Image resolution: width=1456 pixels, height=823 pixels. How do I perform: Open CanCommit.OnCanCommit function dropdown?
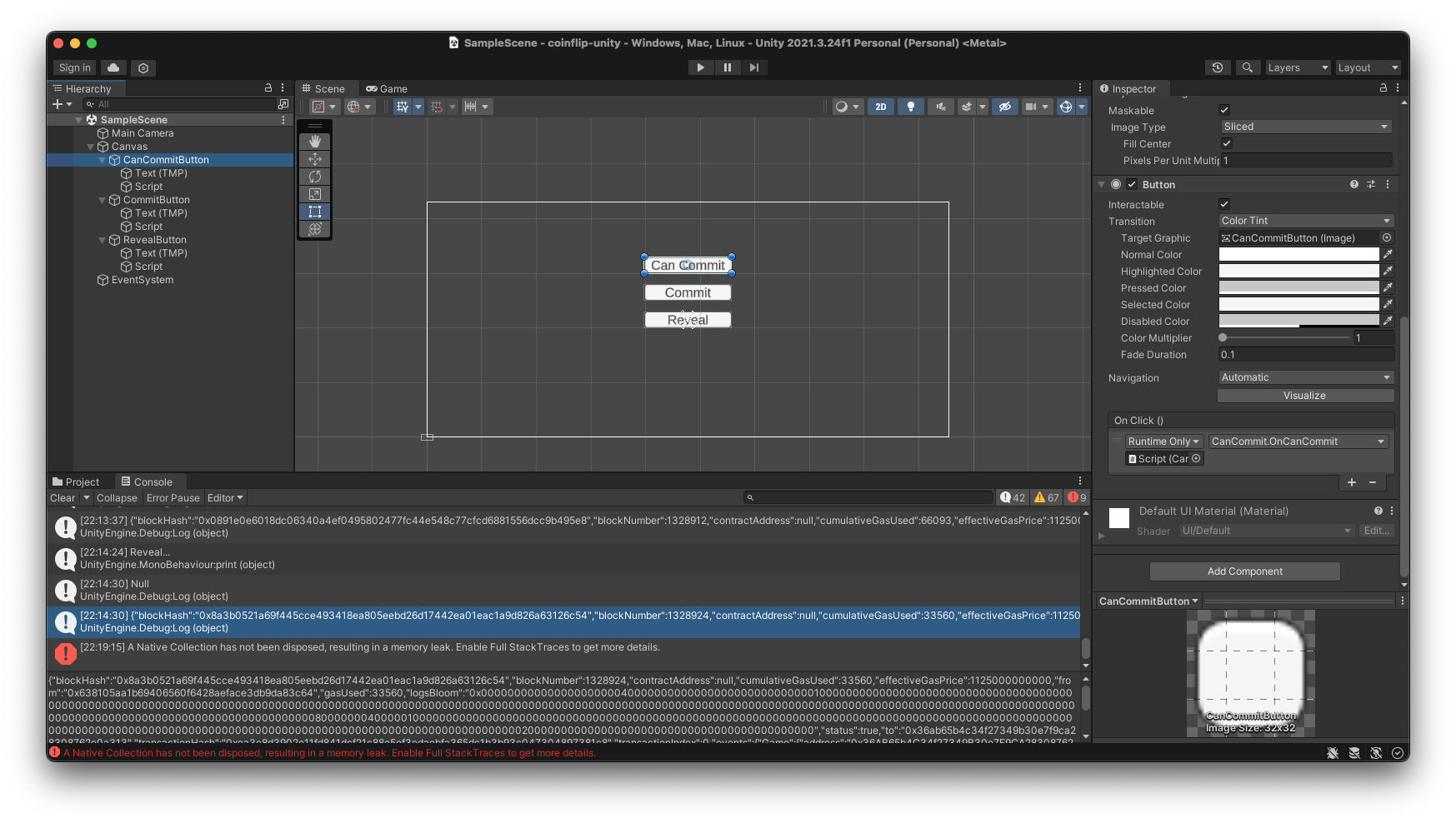[1297, 441]
